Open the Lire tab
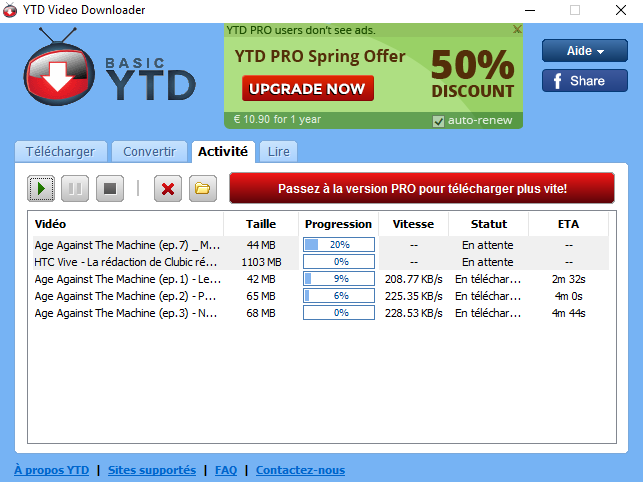Viewport: 643px width, 482px height. pyautogui.click(x=278, y=152)
